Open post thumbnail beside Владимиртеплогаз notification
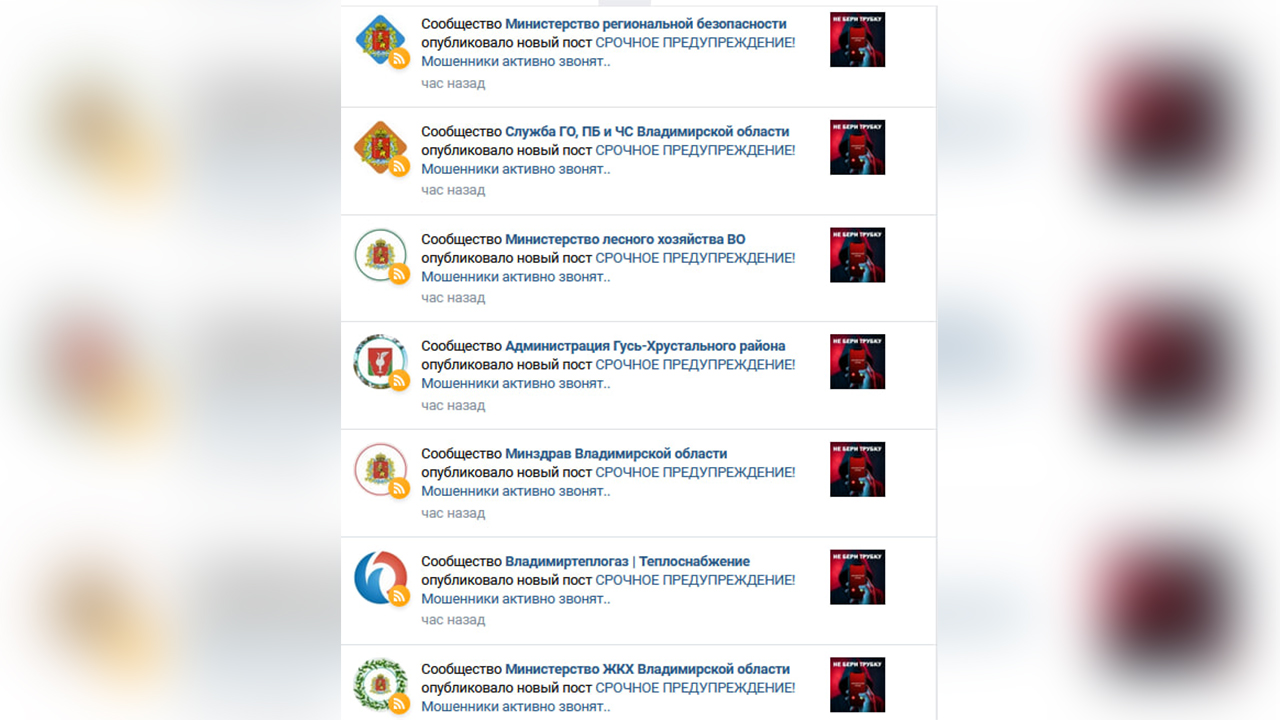 pos(857,577)
